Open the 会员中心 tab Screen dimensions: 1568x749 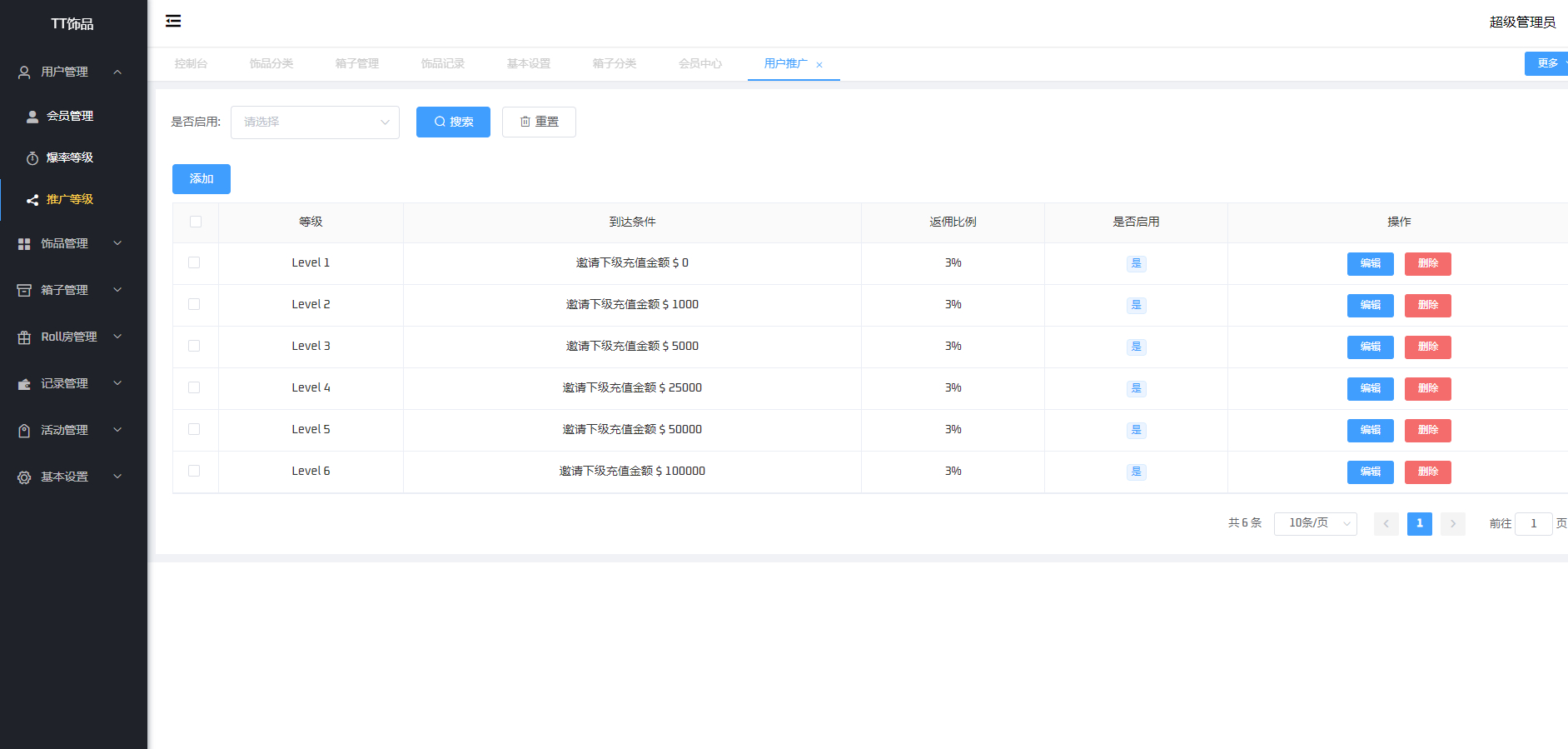[x=699, y=64]
